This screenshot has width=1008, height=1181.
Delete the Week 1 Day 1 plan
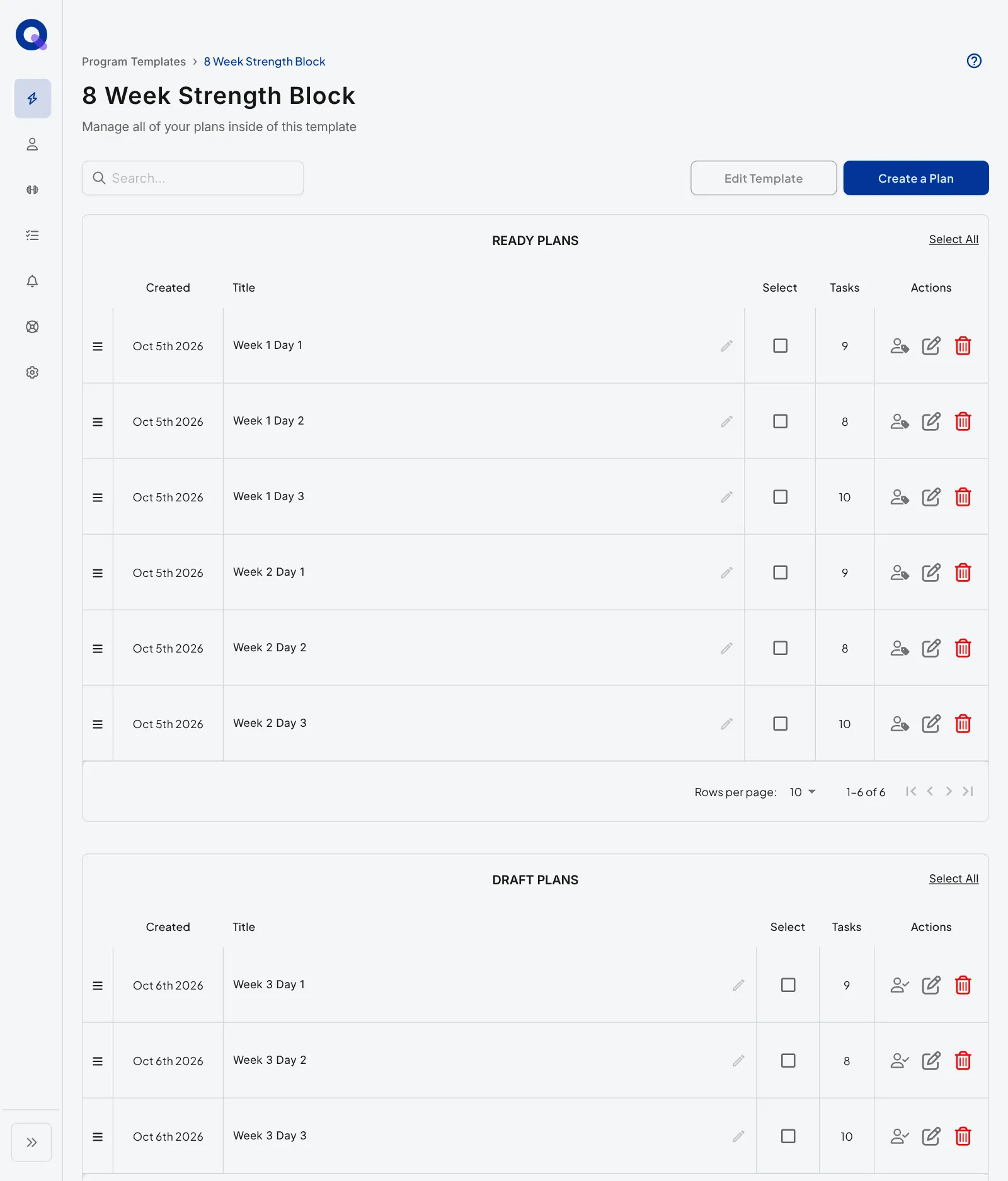pos(963,346)
